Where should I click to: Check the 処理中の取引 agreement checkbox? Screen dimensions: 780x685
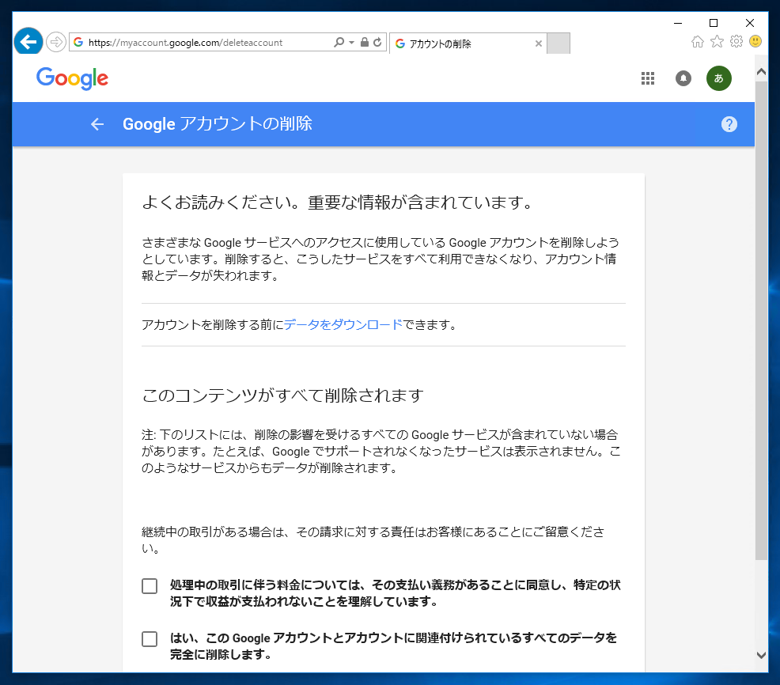(x=149, y=586)
